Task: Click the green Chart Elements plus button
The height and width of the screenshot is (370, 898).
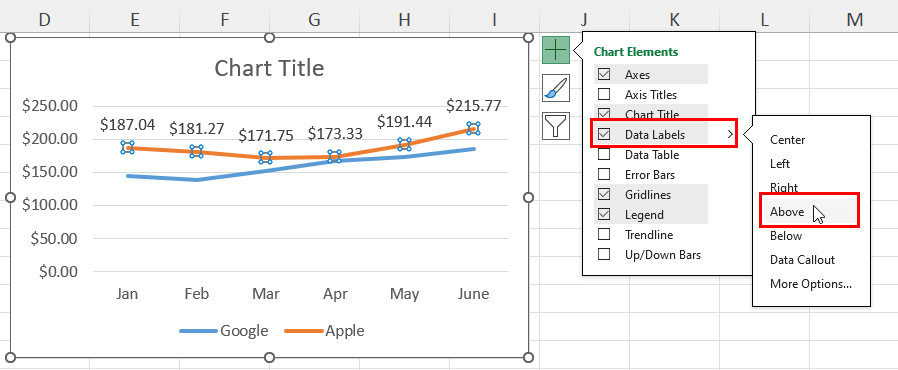Action: (556, 50)
